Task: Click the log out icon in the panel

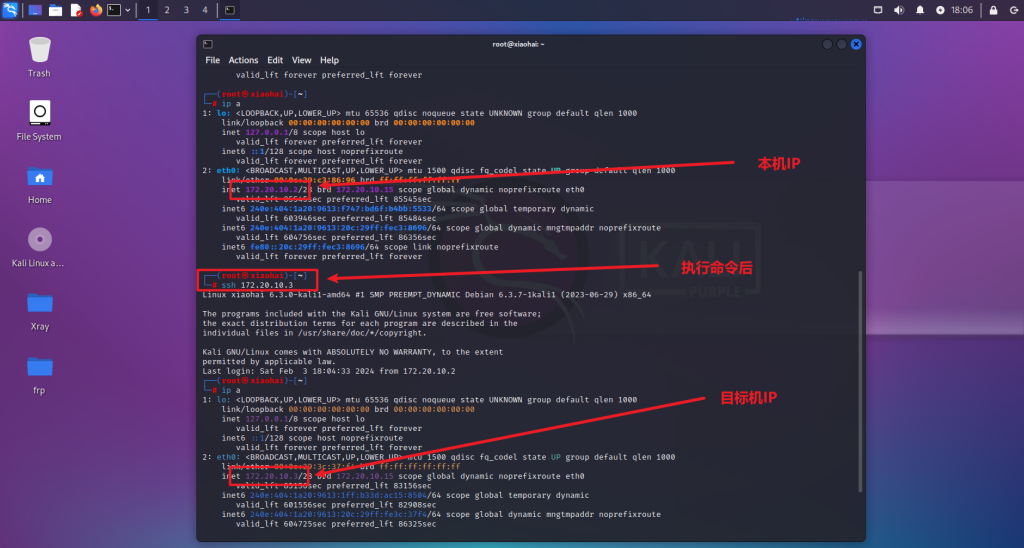Action: coord(1014,10)
